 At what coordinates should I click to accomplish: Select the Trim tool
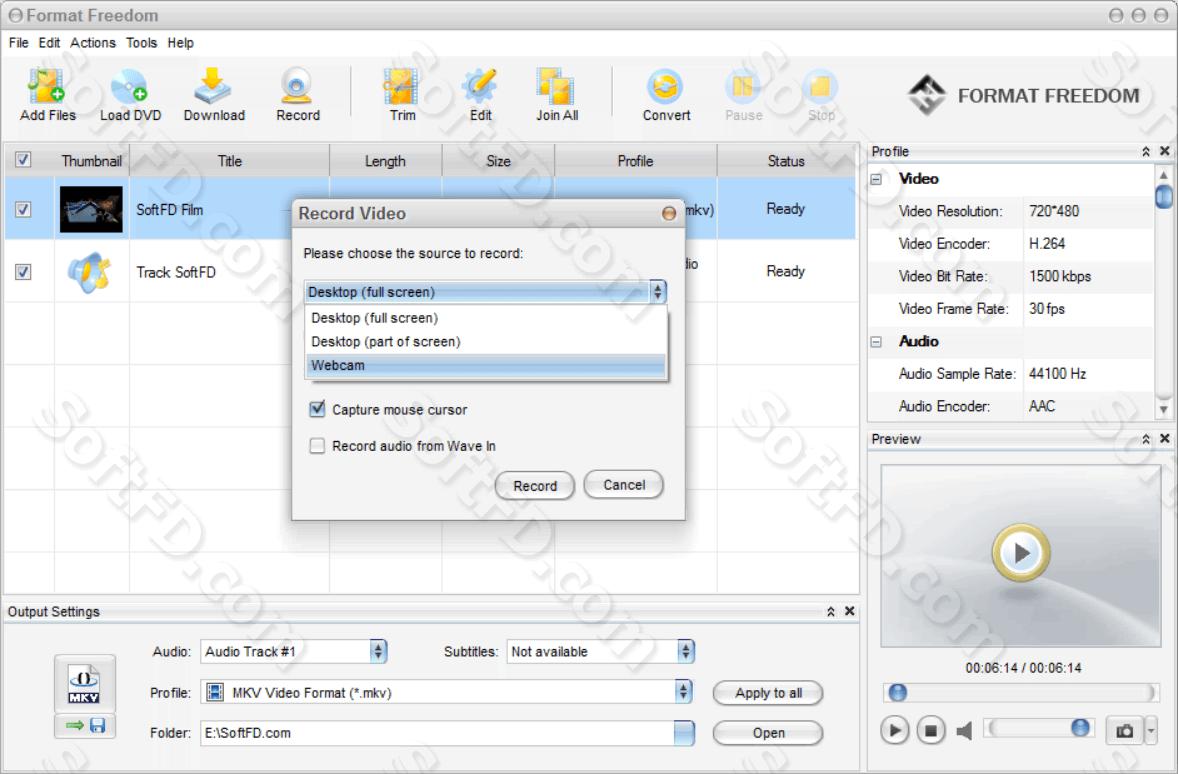(x=402, y=95)
